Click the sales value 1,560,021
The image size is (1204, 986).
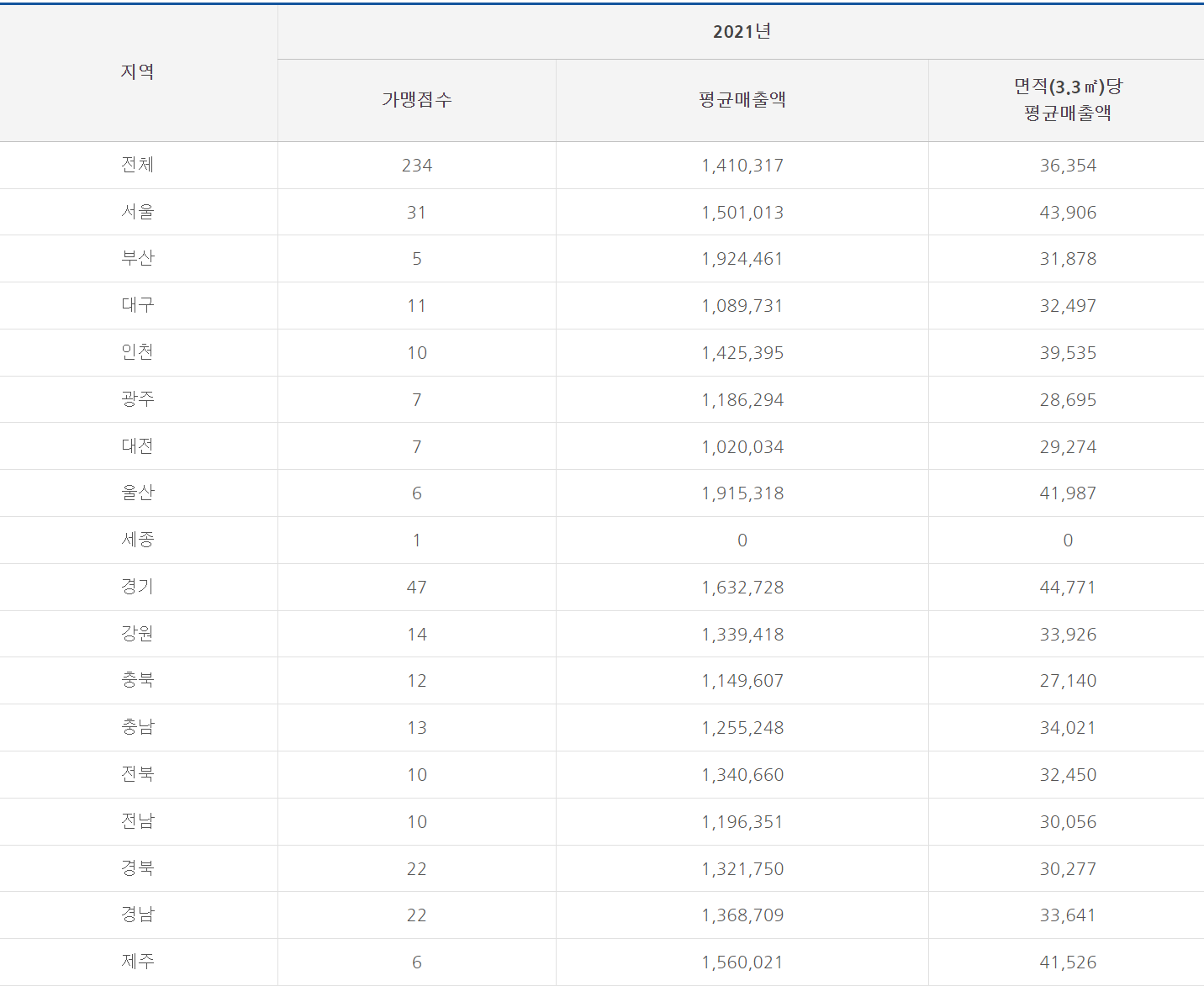pyautogui.click(x=742, y=962)
